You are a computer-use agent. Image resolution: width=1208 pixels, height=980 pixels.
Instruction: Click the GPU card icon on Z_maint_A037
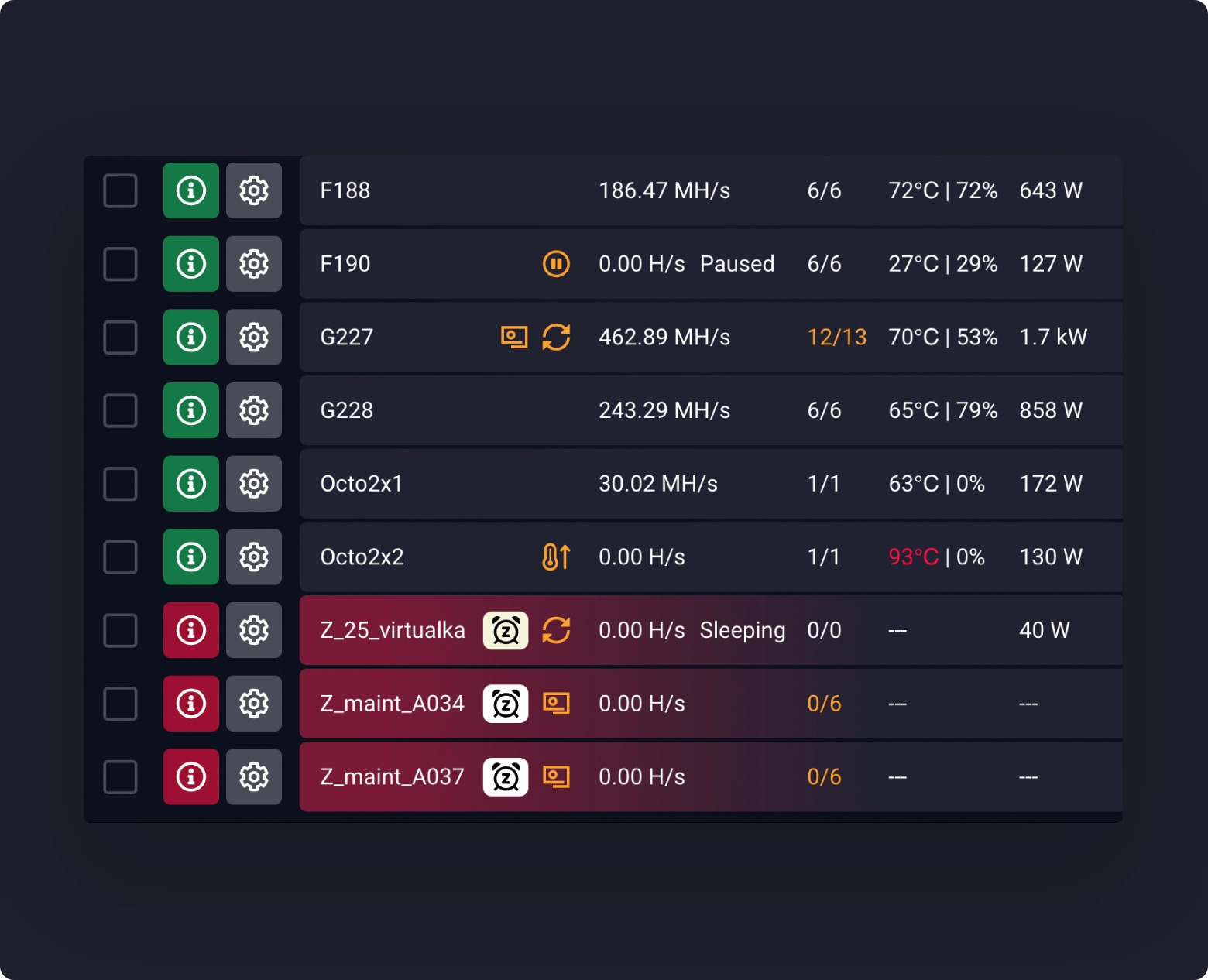pyautogui.click(x=556, y=776)
